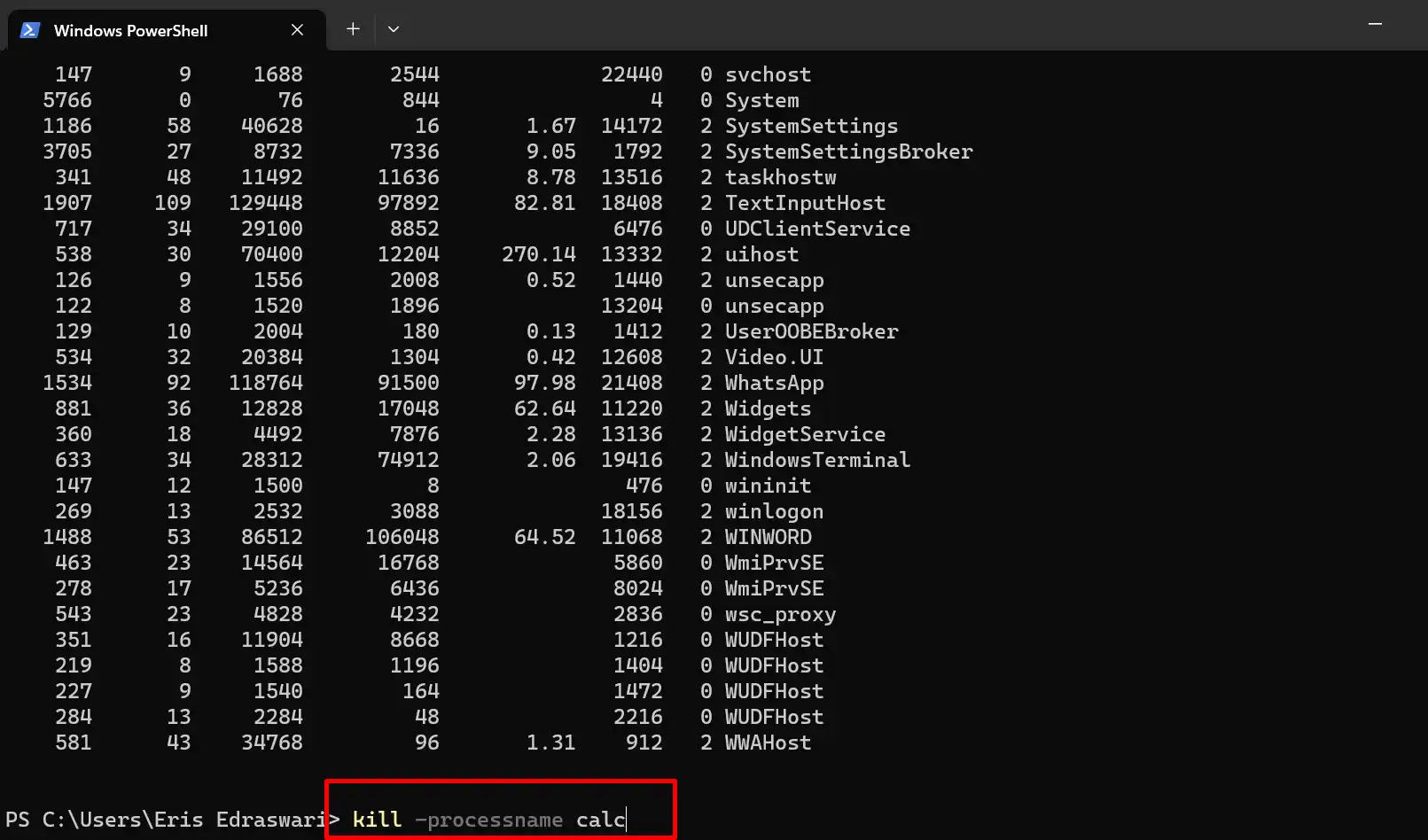Click the uihost process name
Image resolution: width=1428 pixels, height=840 pixels.
[761, 254]
